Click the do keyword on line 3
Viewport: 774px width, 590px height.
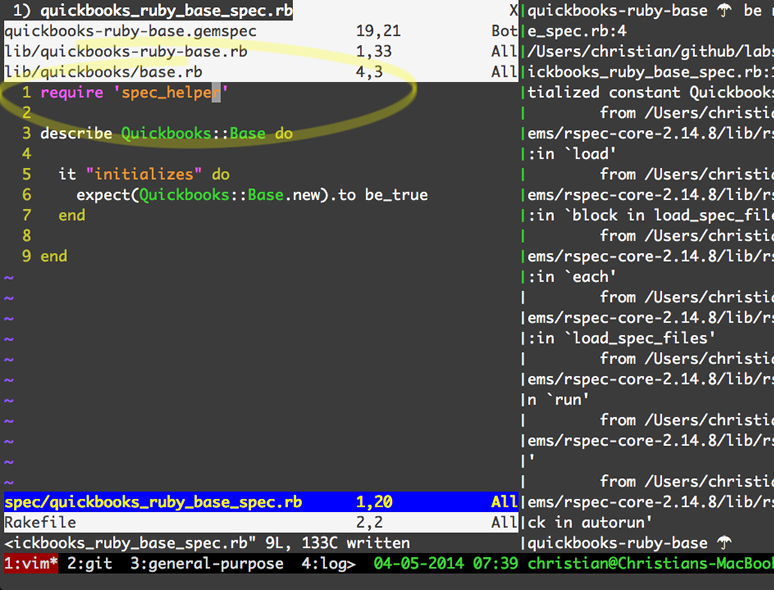(284, 134)
